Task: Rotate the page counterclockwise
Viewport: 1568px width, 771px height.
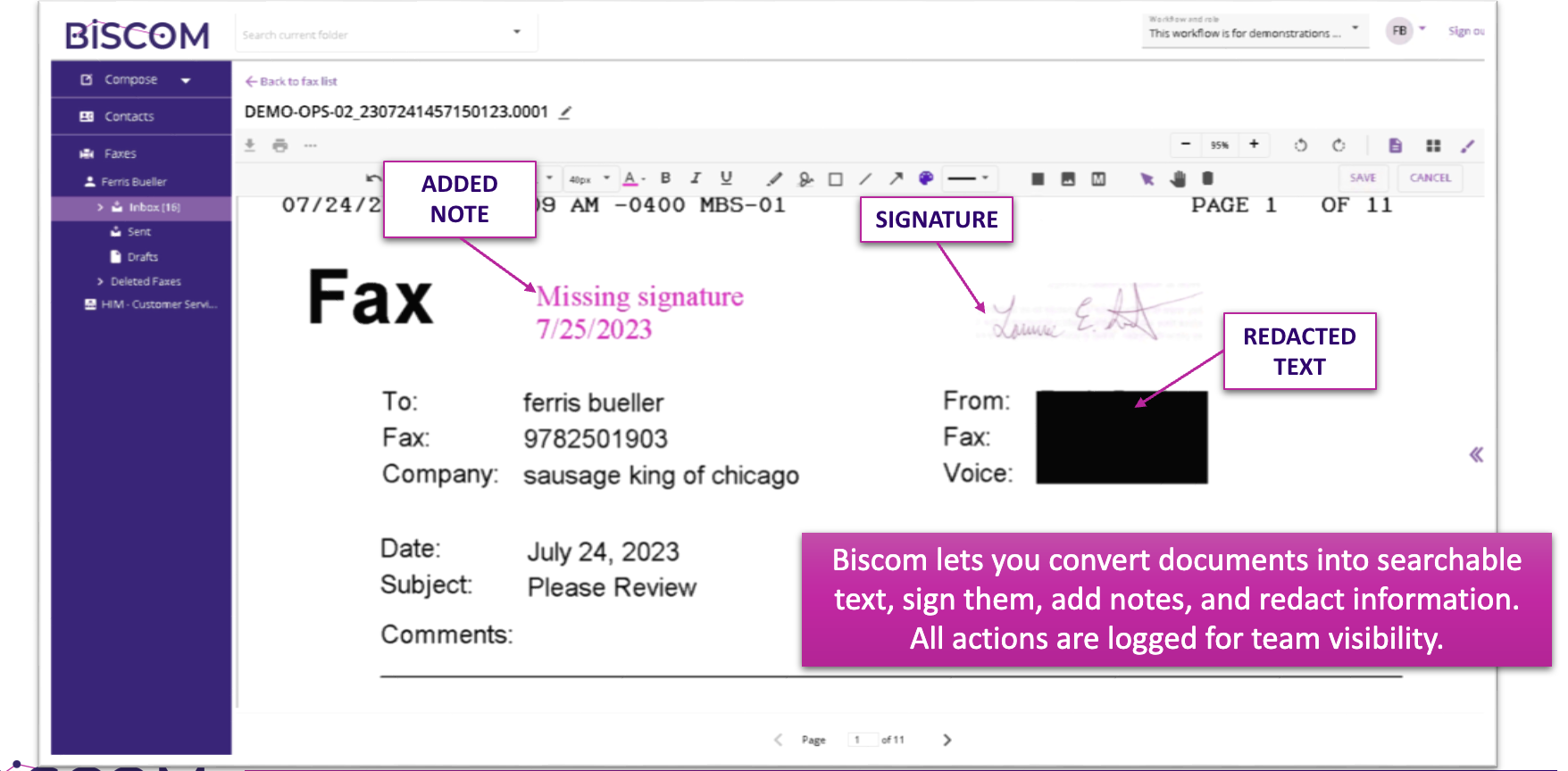Action: coord(1300,145)
